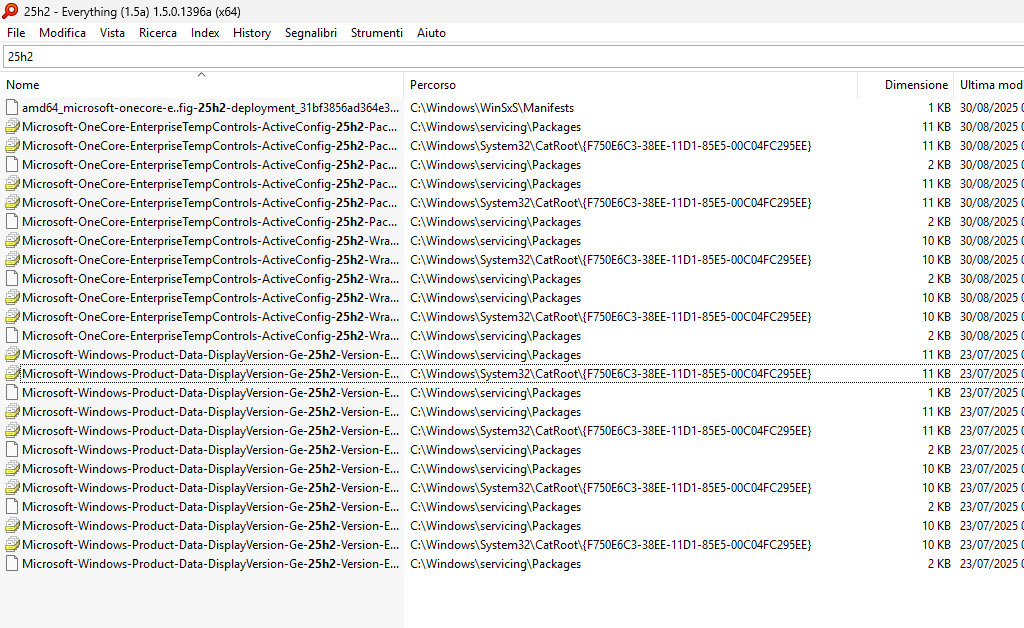The image size is (1024, 628).
Task: Open the Aiuto menu
Action: 431,33
